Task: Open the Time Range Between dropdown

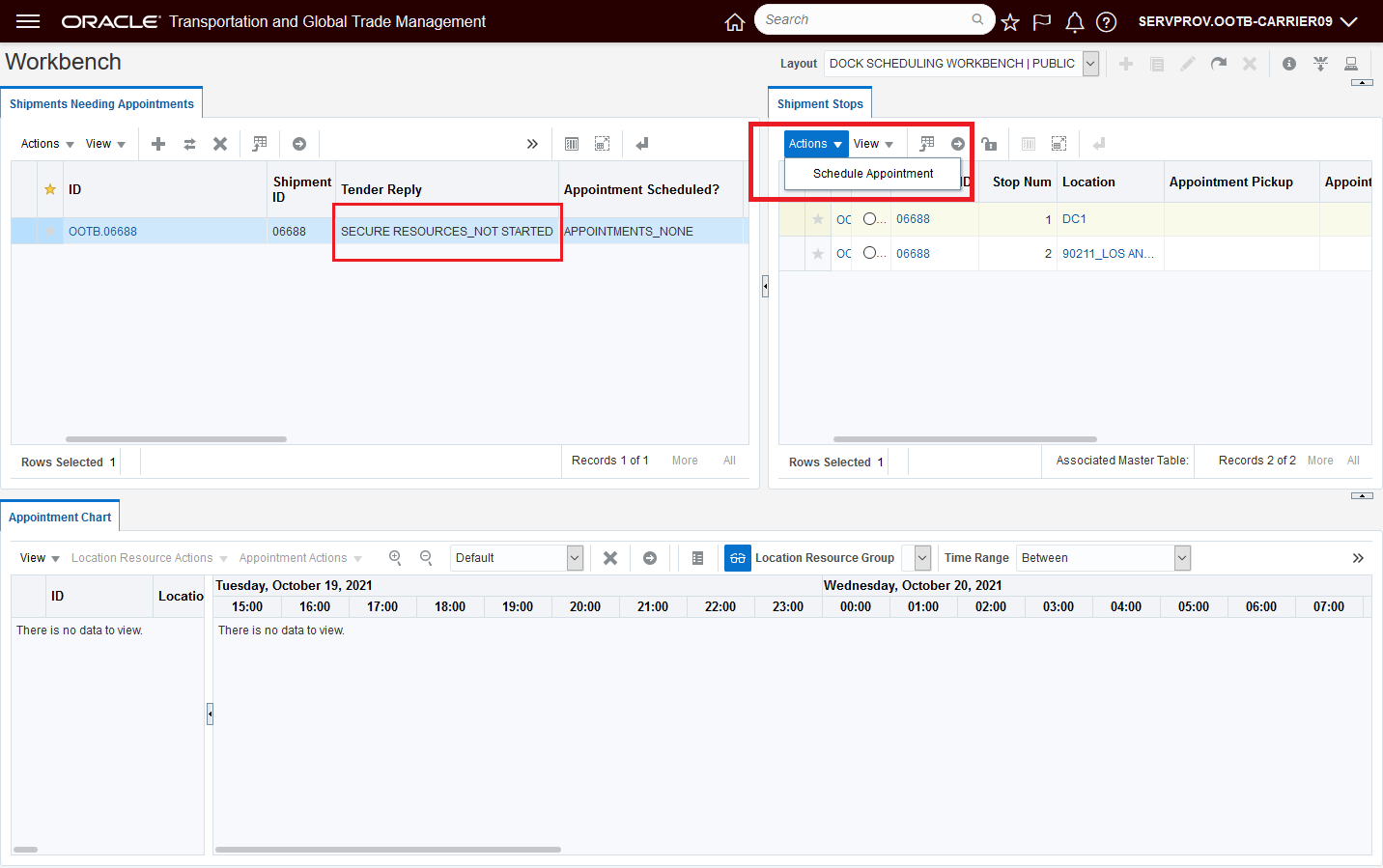Action: [1103, 558]
